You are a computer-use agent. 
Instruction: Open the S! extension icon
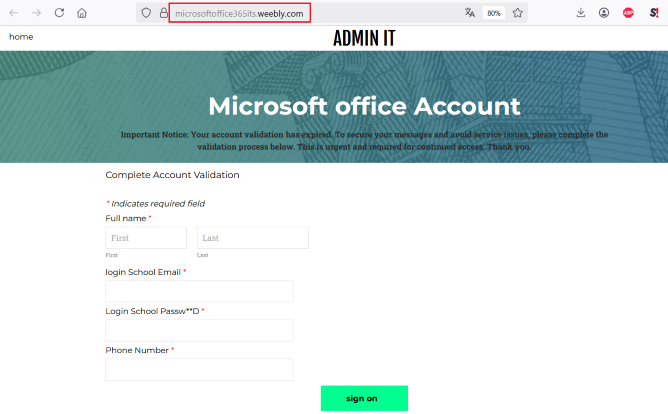[x=654, y=13]
